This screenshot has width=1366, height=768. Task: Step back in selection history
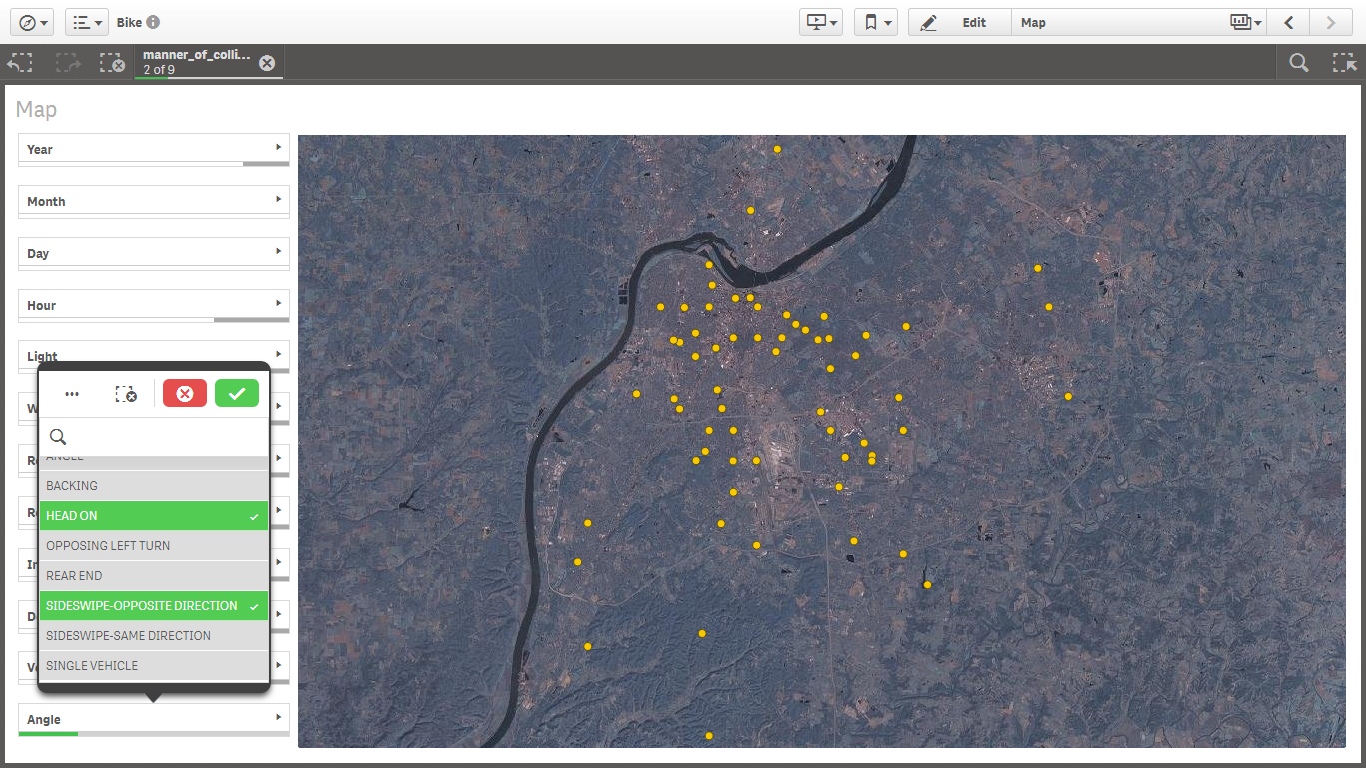(x=20, y=62)
